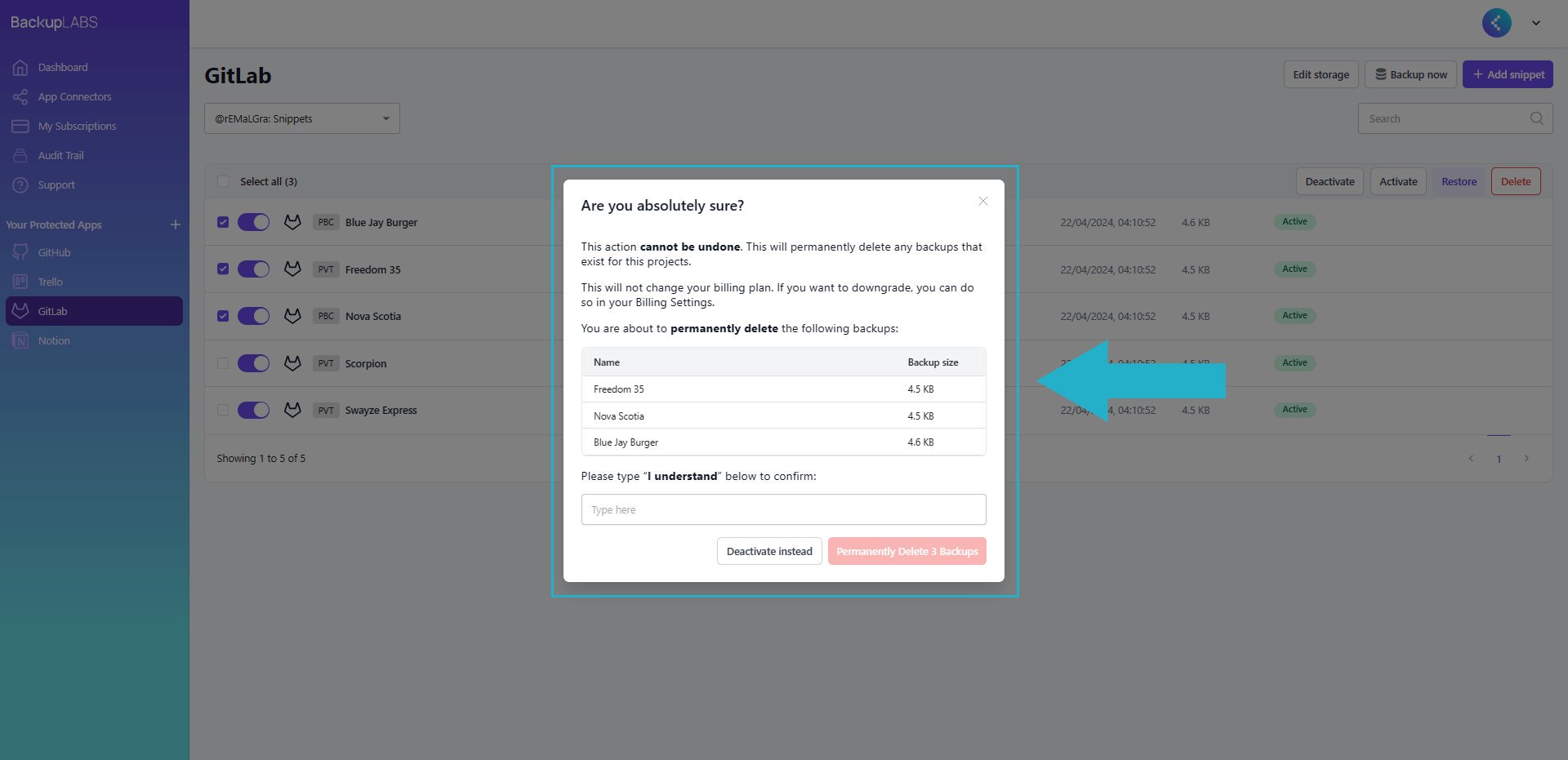Uncheck the Freedom 35 checkbox

click(223, 269)
